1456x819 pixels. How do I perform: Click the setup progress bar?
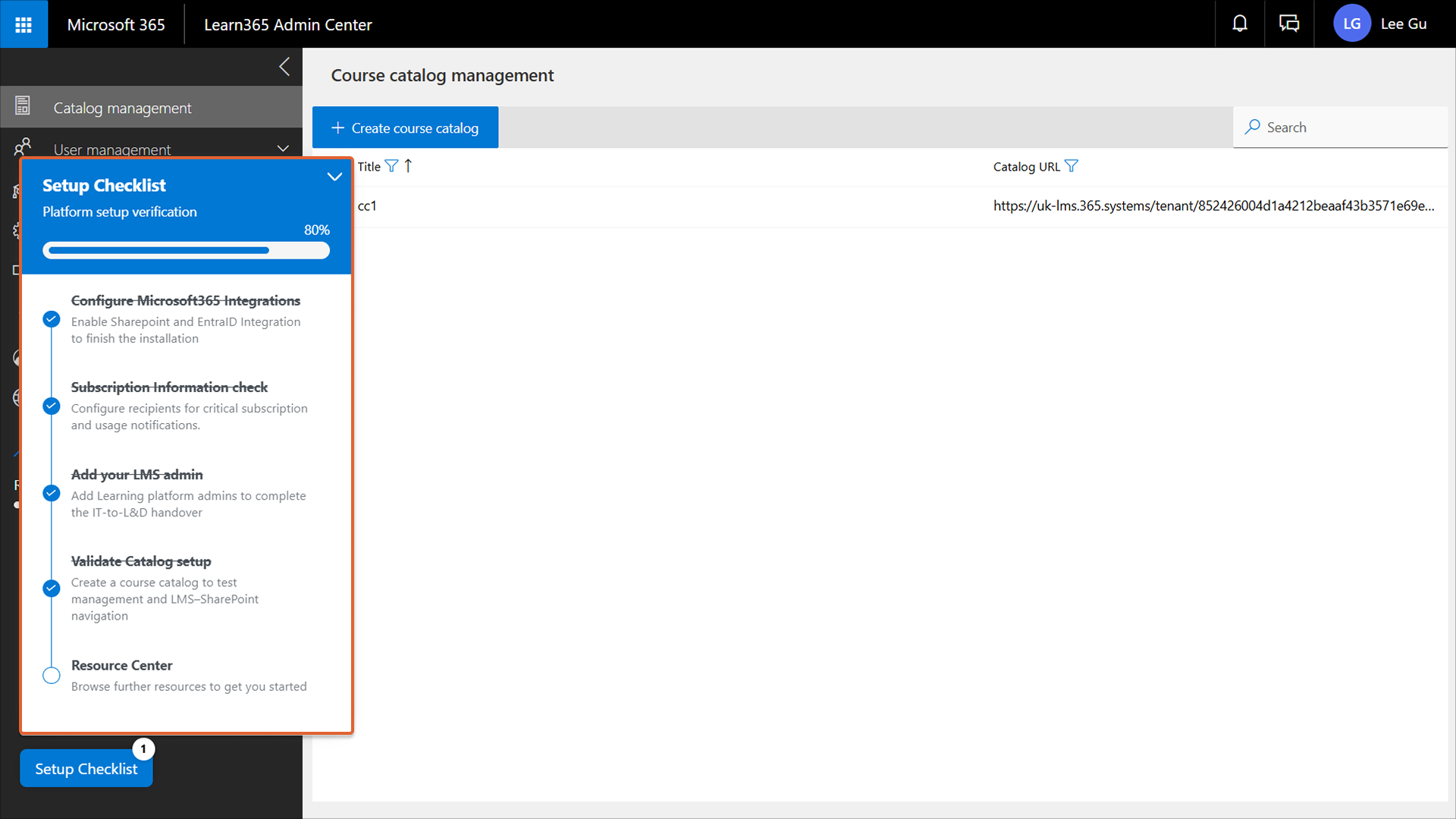click(187, 250)
